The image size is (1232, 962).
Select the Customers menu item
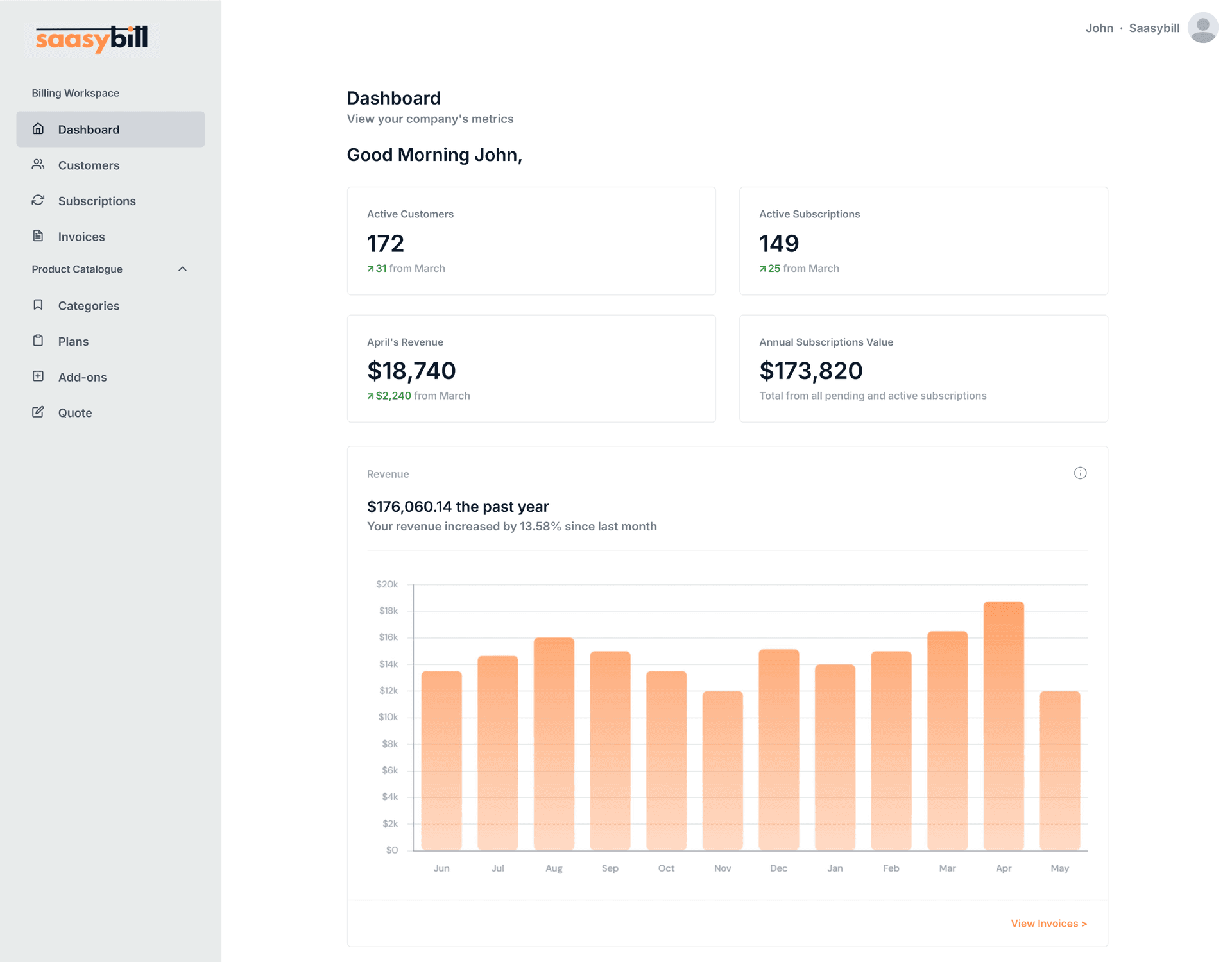(x=89, y=165)
